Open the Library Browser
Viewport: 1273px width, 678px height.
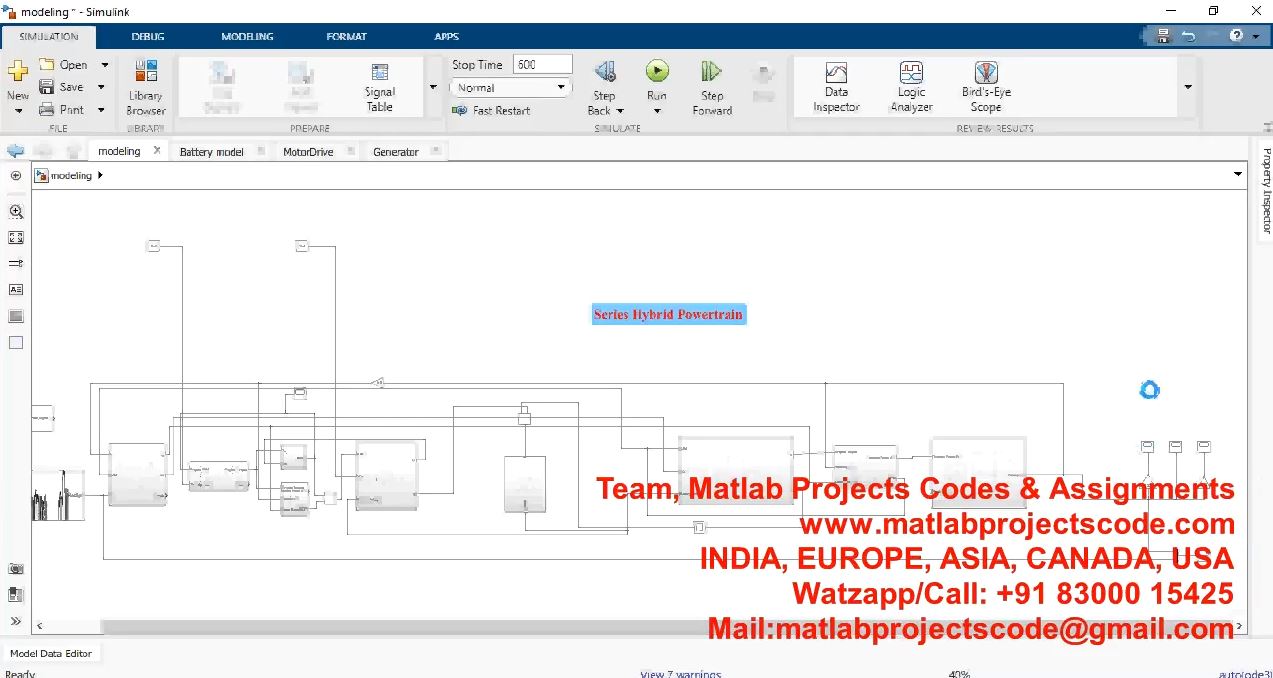146,88
